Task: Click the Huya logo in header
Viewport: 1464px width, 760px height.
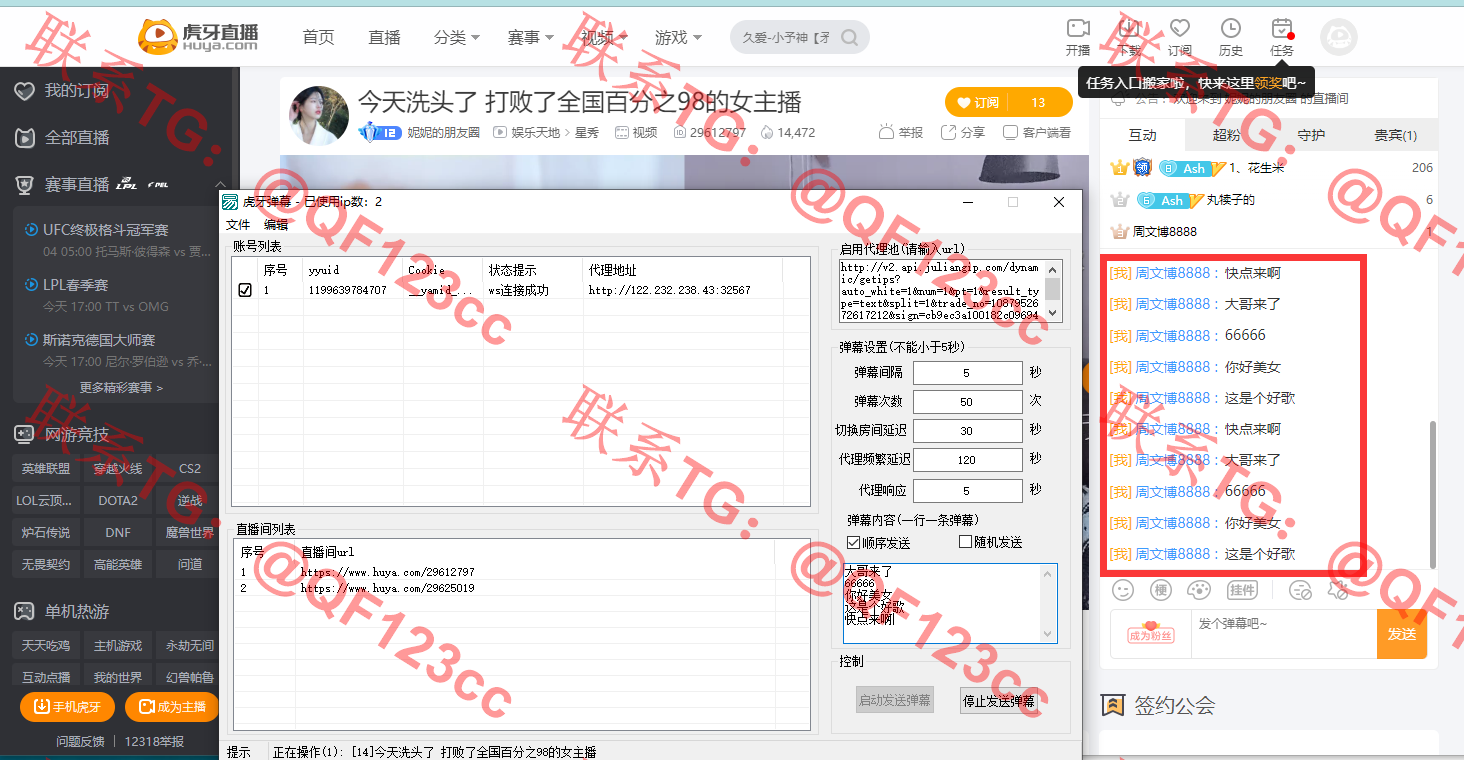Action: pyautogui.click(x=197, y=36)
